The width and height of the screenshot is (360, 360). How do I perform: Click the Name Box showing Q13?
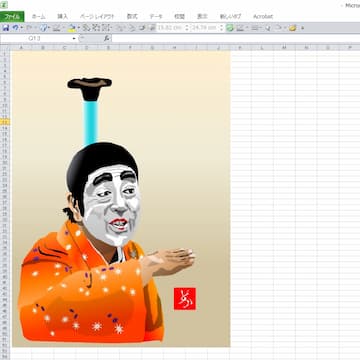pos(36,39)
